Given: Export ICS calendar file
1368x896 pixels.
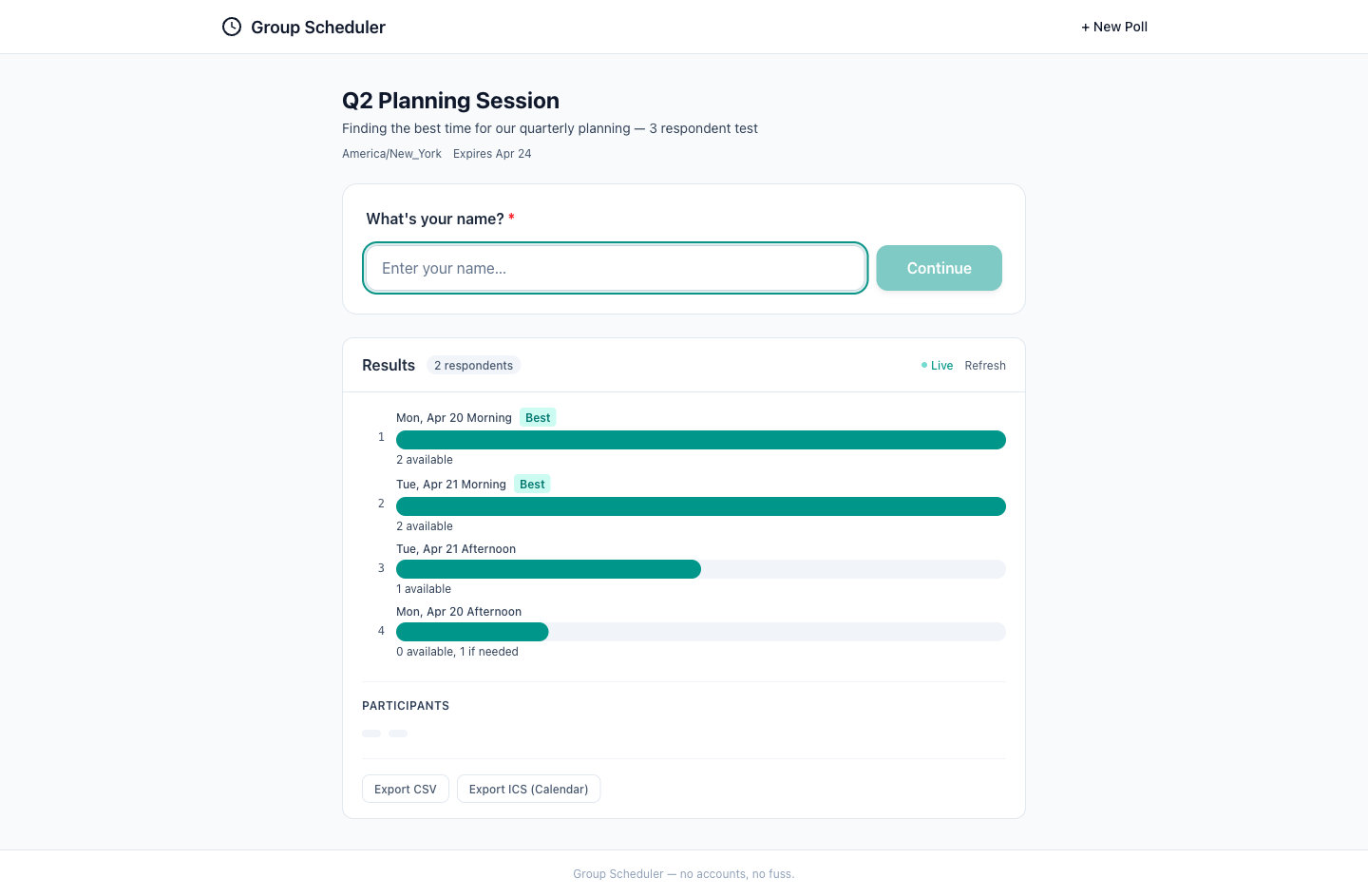Looking at the screenshot, I should [x=528, y=789].
